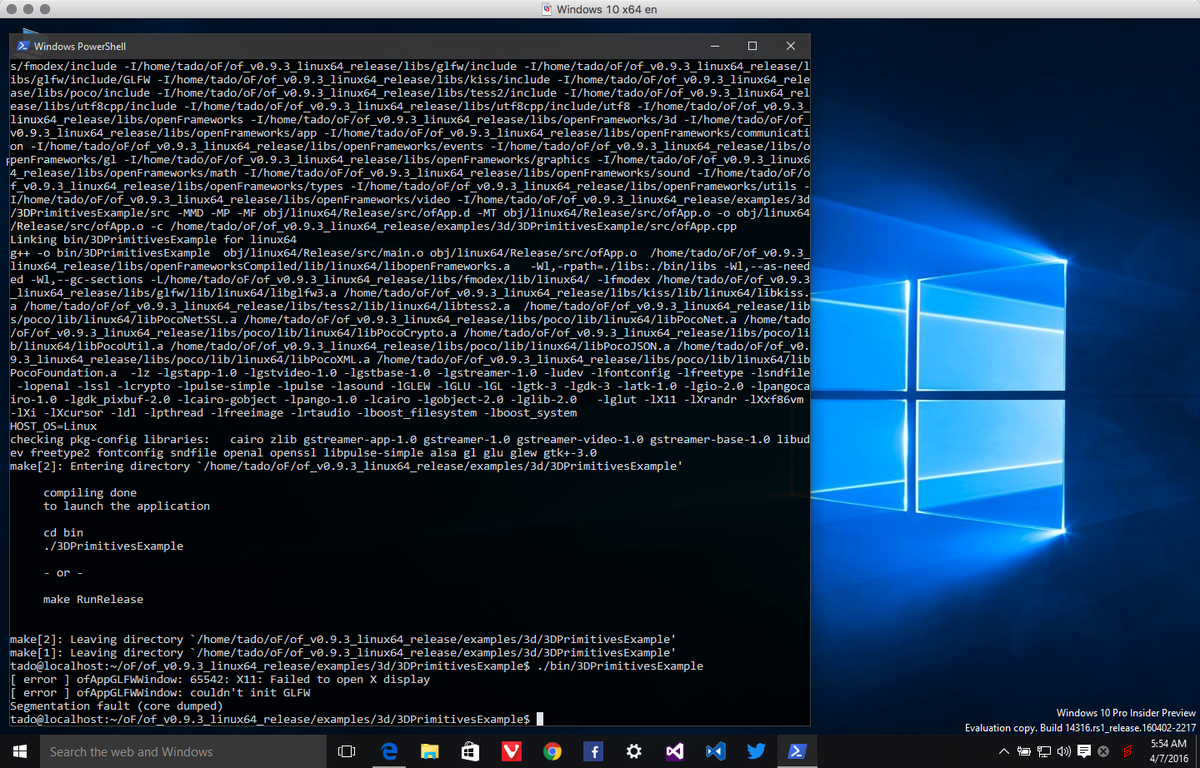This screenshot has height=768, width=1200.
Task: Click the 'make RunRelease' line
Action: point(93,599)
